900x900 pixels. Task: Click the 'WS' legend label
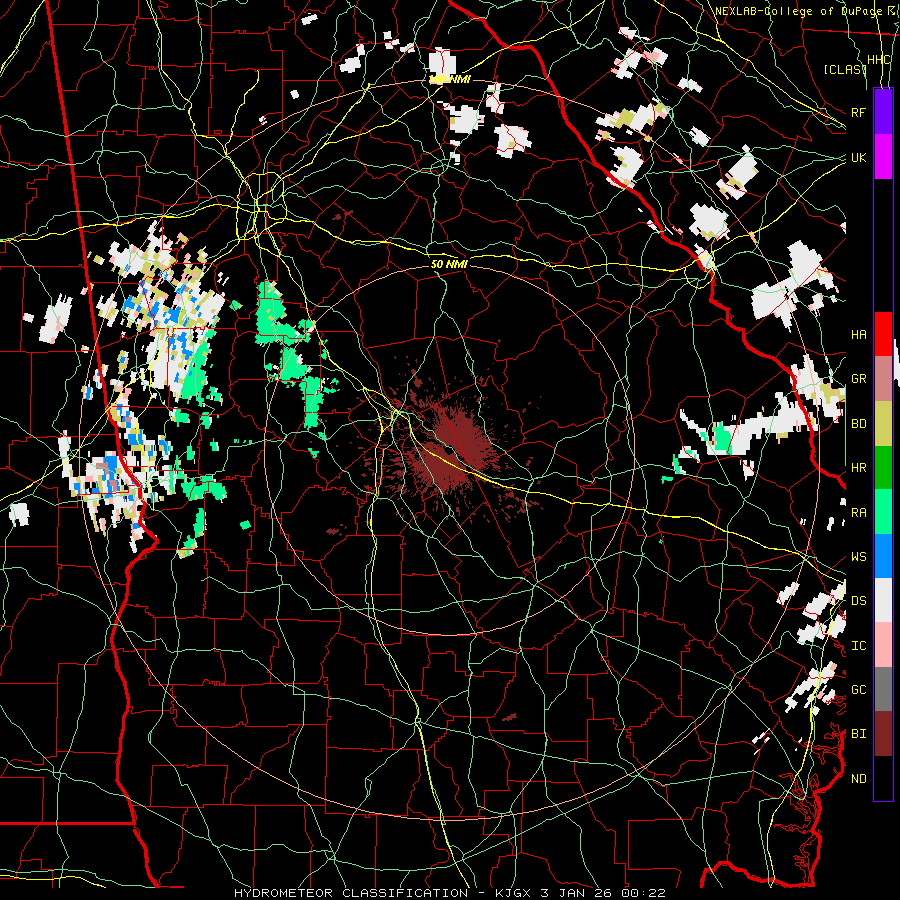point(858,557)
